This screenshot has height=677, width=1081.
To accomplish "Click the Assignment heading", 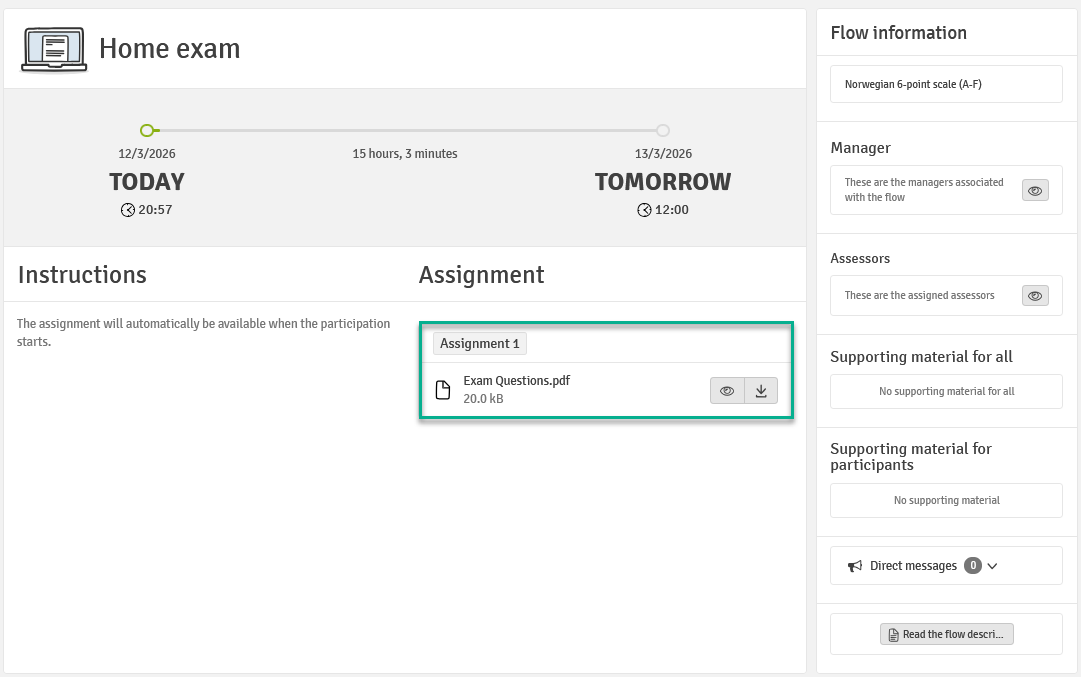I will 481,275.
